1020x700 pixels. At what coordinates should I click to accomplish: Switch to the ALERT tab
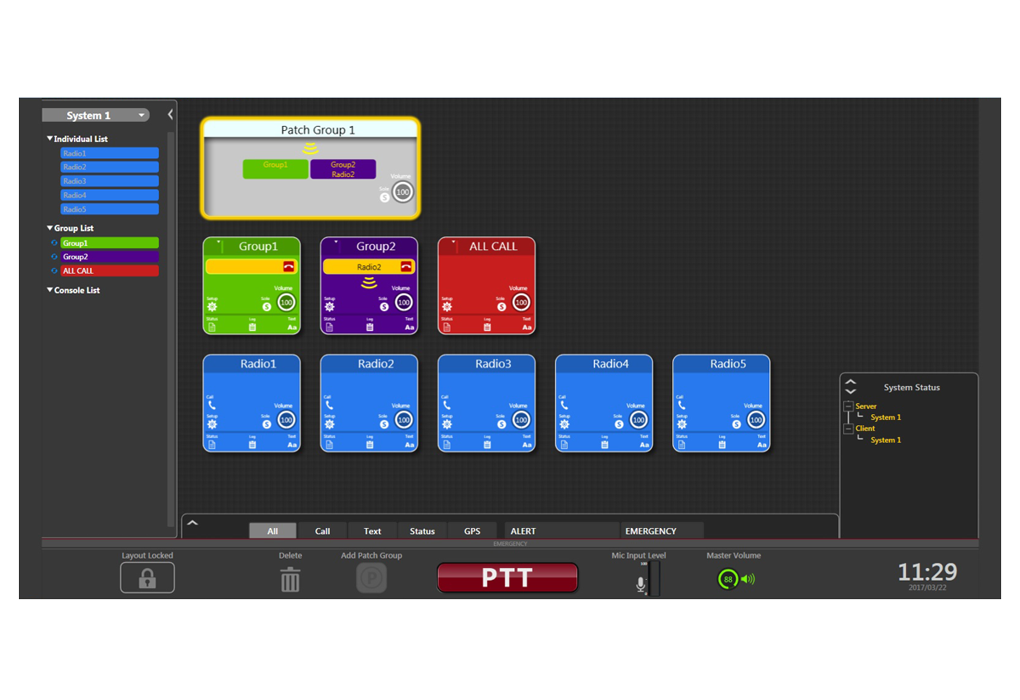click(x=561, y=531)
